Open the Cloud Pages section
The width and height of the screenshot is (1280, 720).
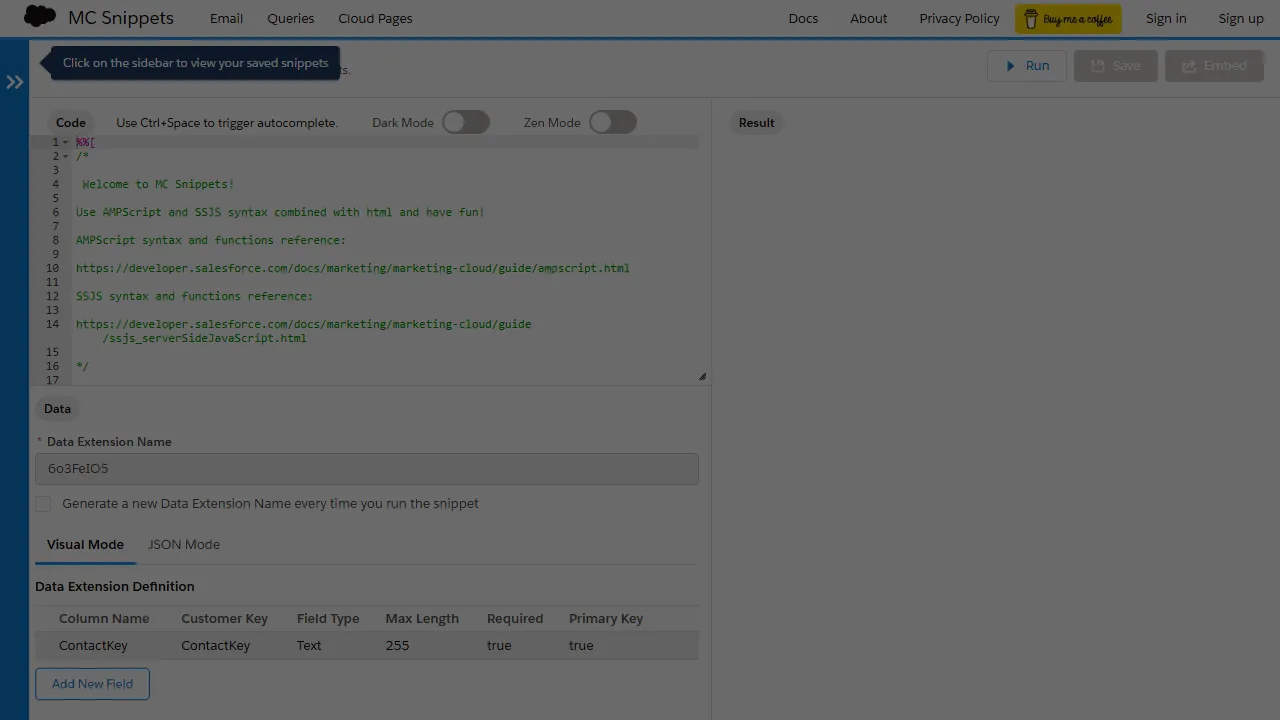[x=375, y=18]
